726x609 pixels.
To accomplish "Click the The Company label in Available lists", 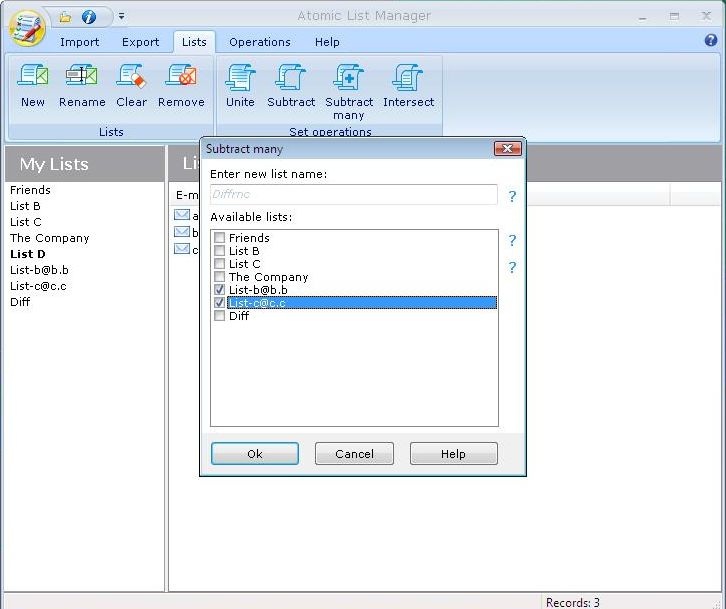I will click(x=269, y=277).
